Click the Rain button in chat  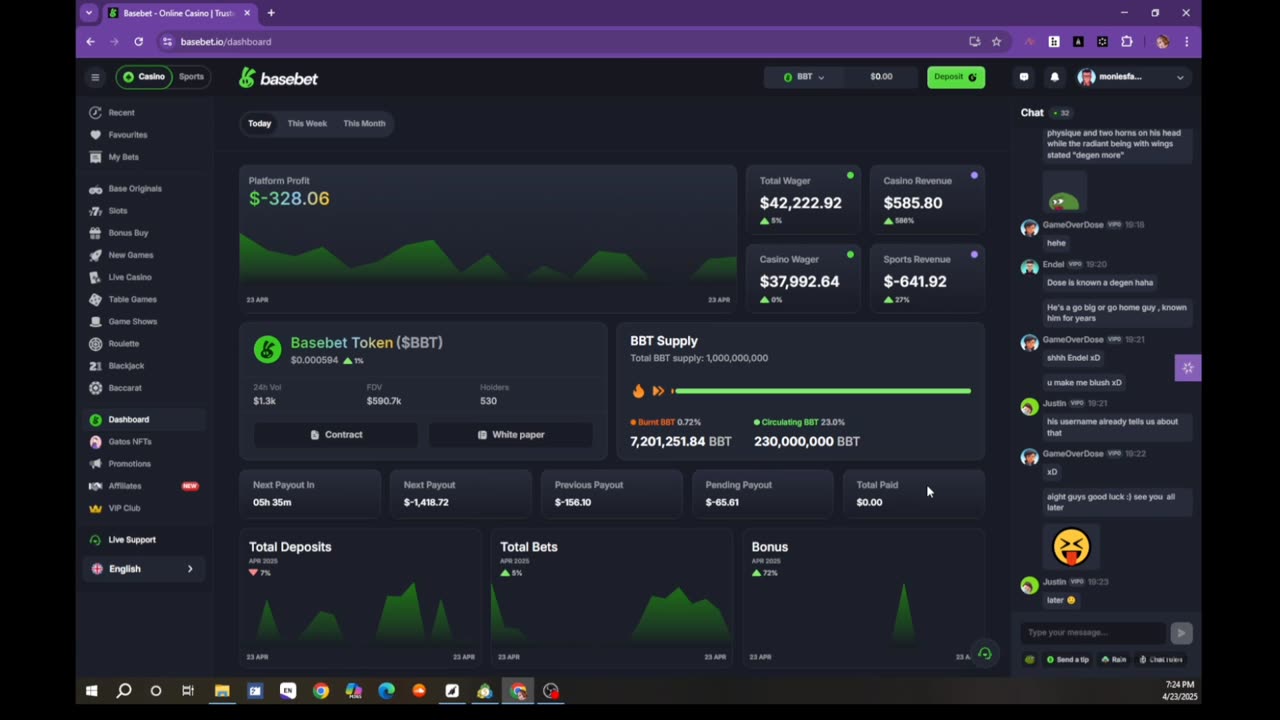[x=1114, y=660]
